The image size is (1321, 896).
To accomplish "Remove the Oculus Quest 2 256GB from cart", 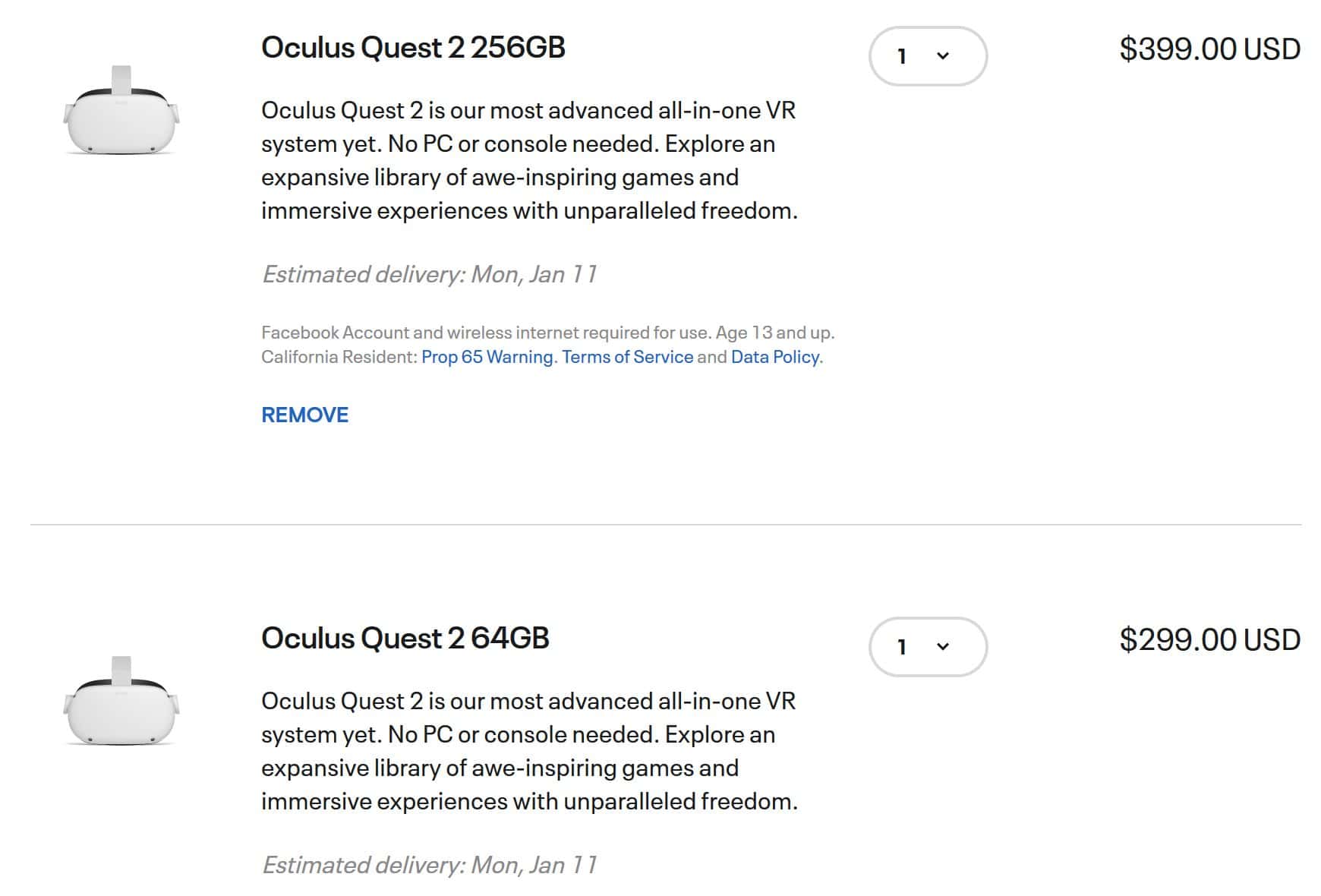I will 304,415.
